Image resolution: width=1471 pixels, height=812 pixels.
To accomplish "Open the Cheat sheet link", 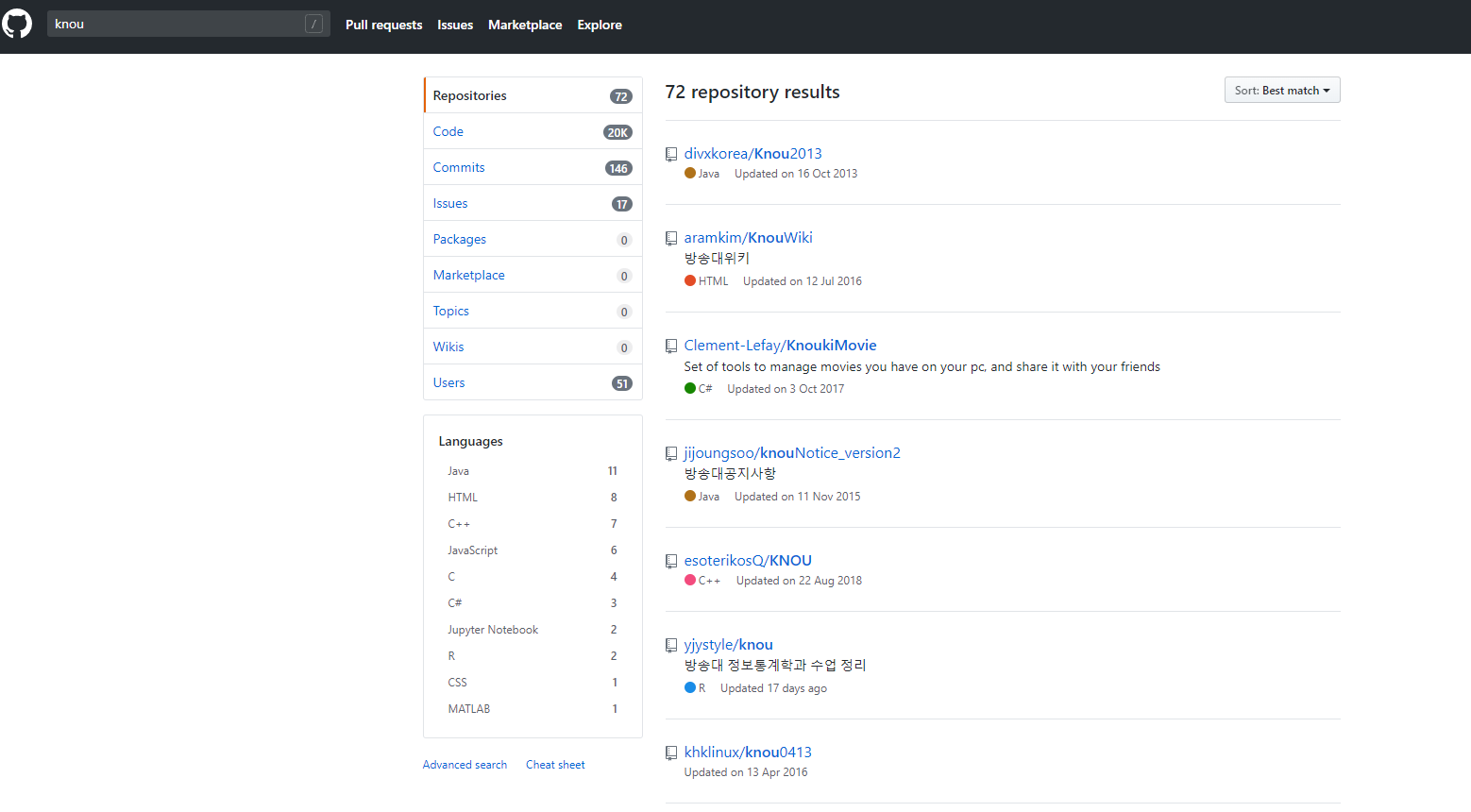I will pyautogui.click(x=555, y=765).
